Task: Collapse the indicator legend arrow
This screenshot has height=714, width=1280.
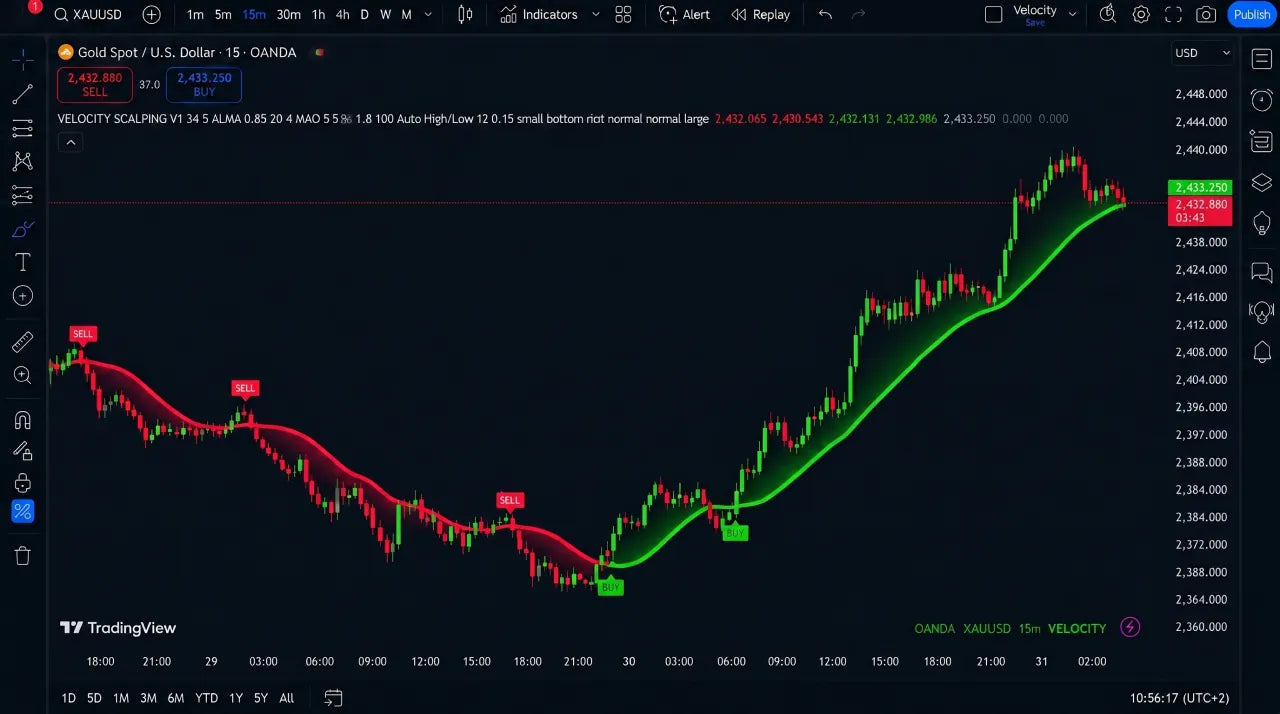Action: [70, 143]
